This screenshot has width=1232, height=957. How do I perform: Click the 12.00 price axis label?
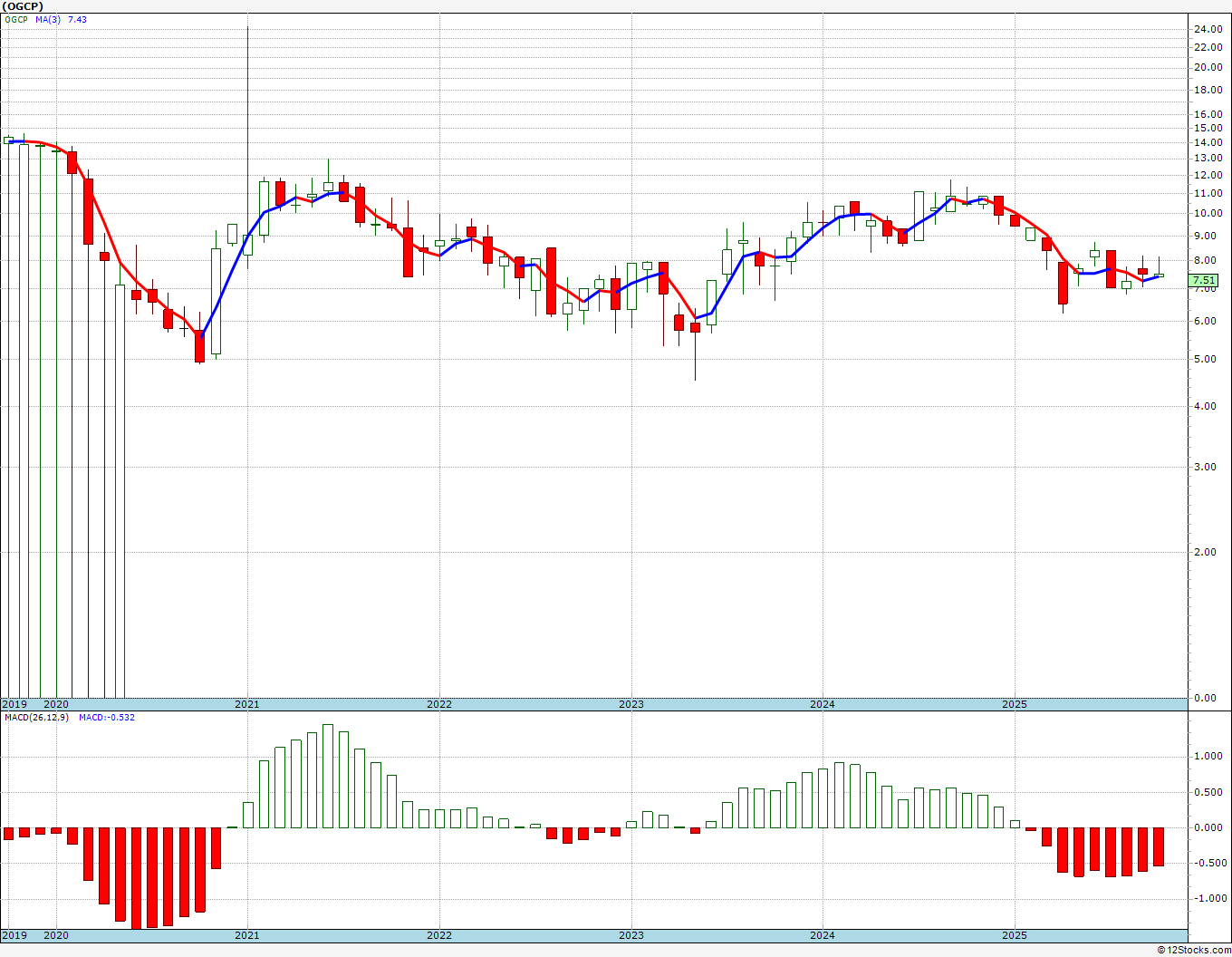tap(1208, 175)
